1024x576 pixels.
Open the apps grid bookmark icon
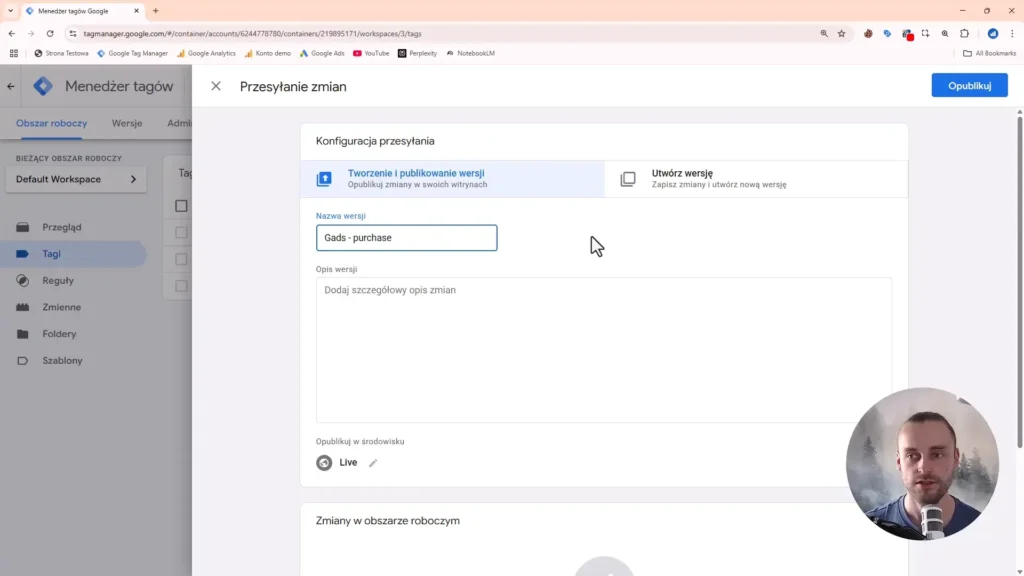click(14, 54)
